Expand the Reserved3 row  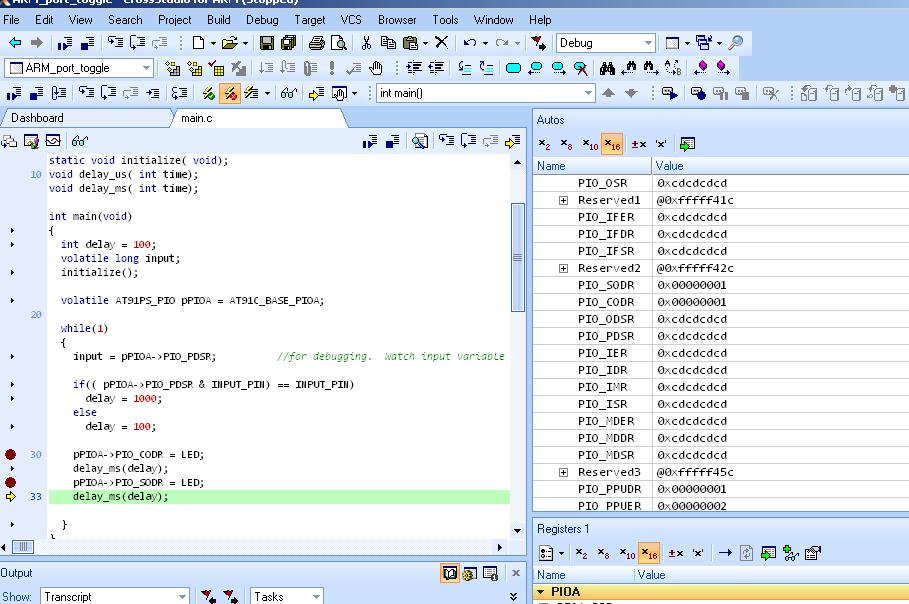(563, 472)
